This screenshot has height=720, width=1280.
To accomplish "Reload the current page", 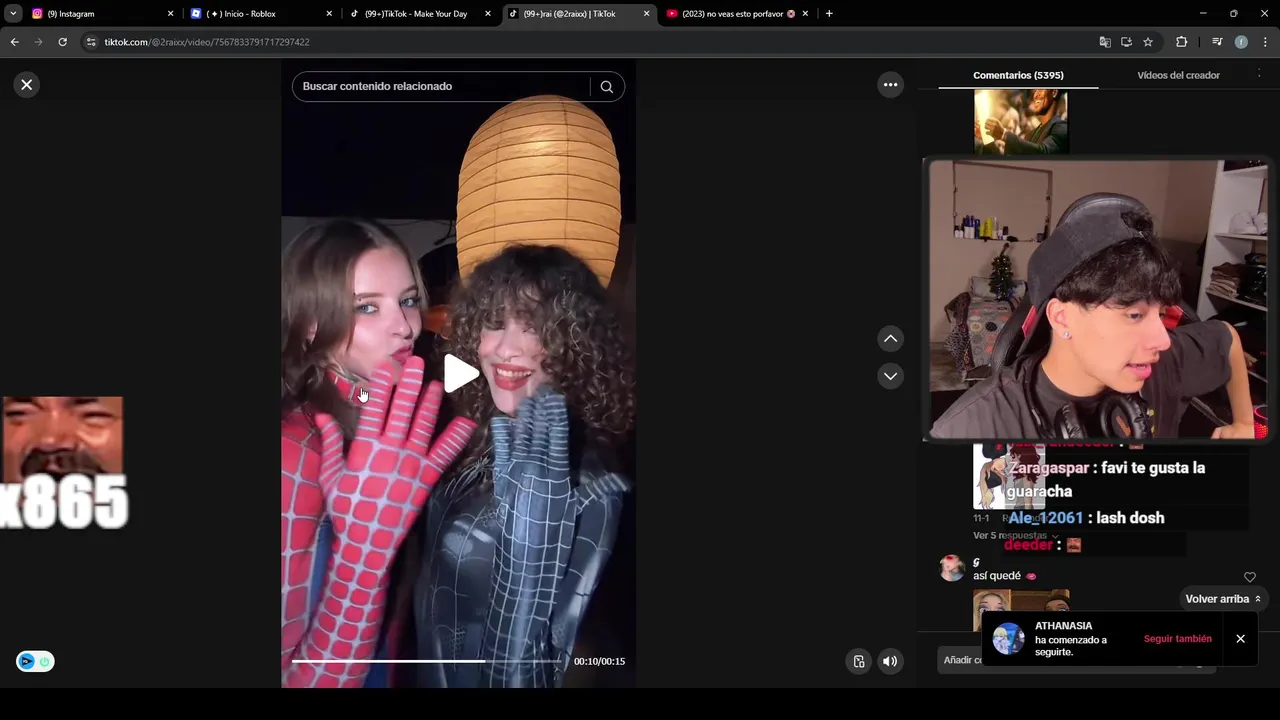I will click(x=62, y=42).
